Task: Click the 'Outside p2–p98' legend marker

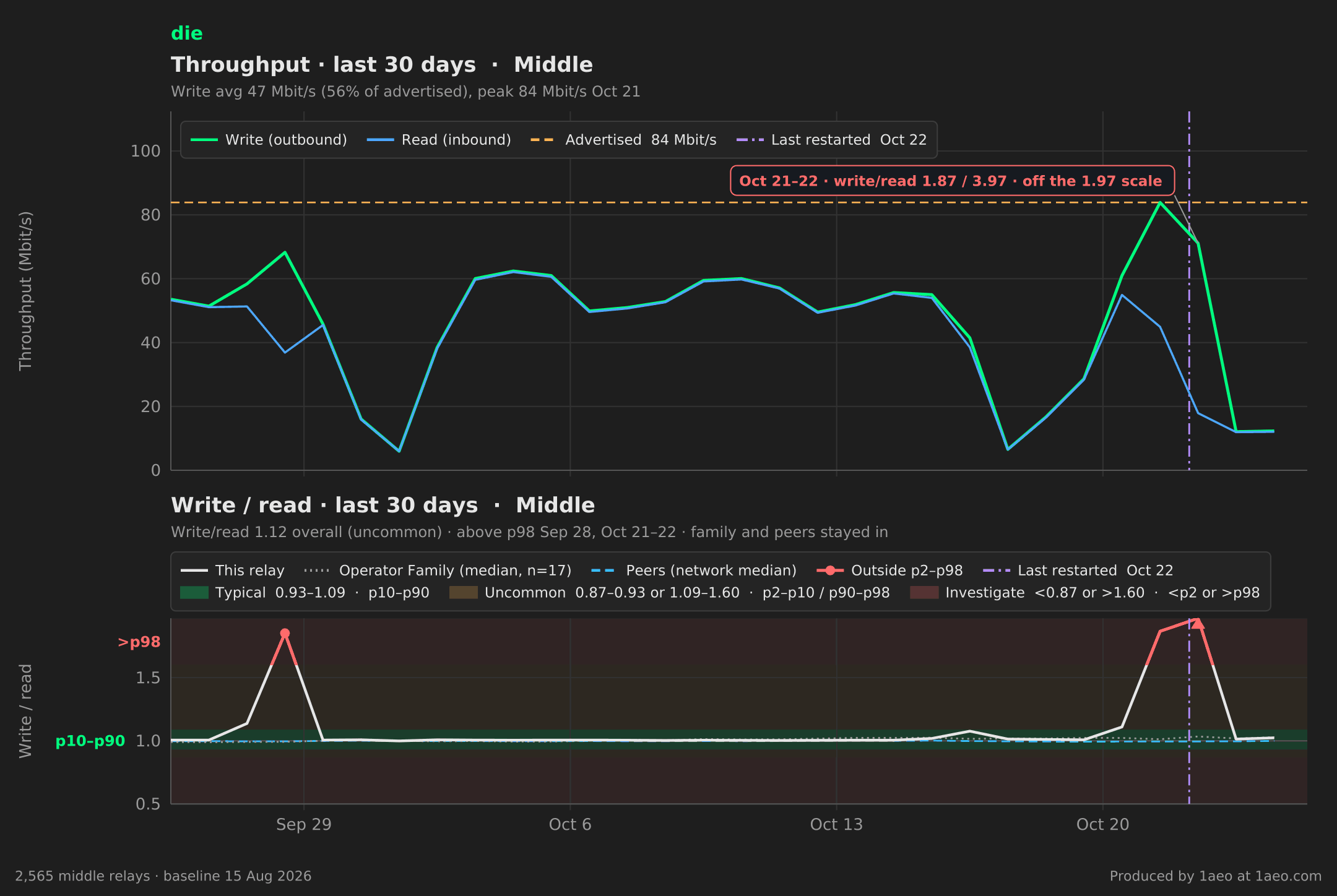Action: 830,571
